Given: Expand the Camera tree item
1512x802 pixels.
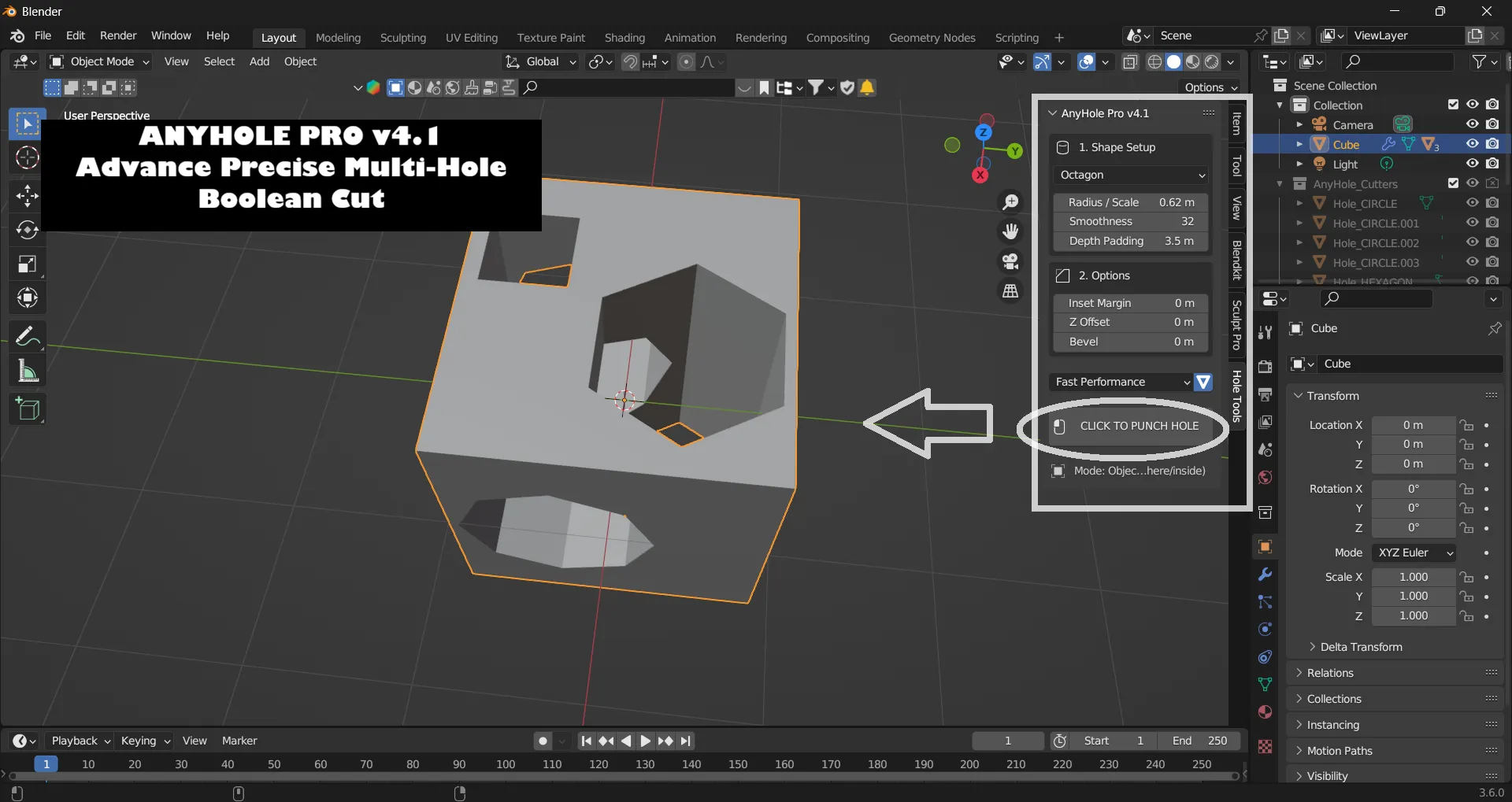Looking at the screenshot, I should pos(1299,124).
